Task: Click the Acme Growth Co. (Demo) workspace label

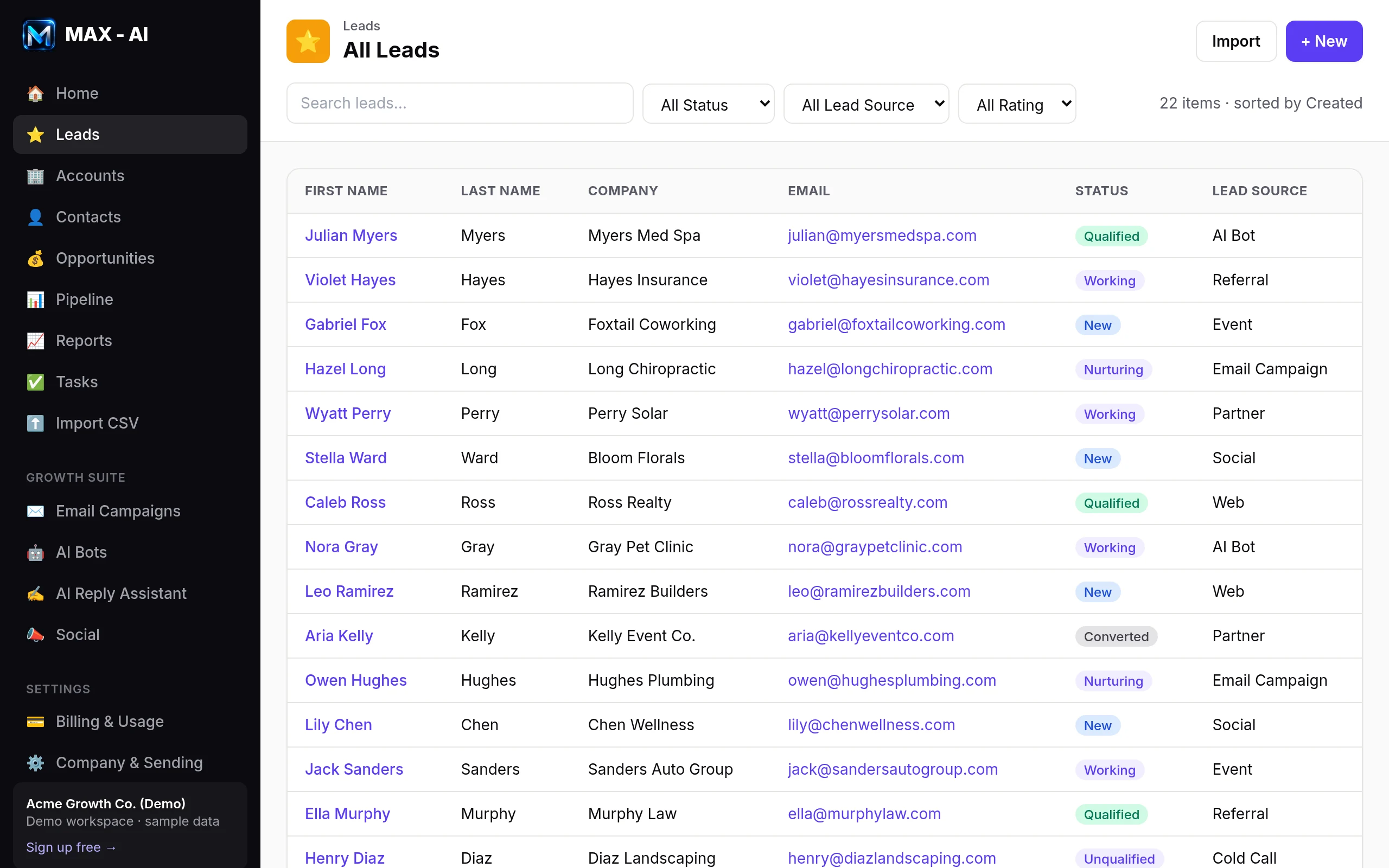Action: pos(106,803)
